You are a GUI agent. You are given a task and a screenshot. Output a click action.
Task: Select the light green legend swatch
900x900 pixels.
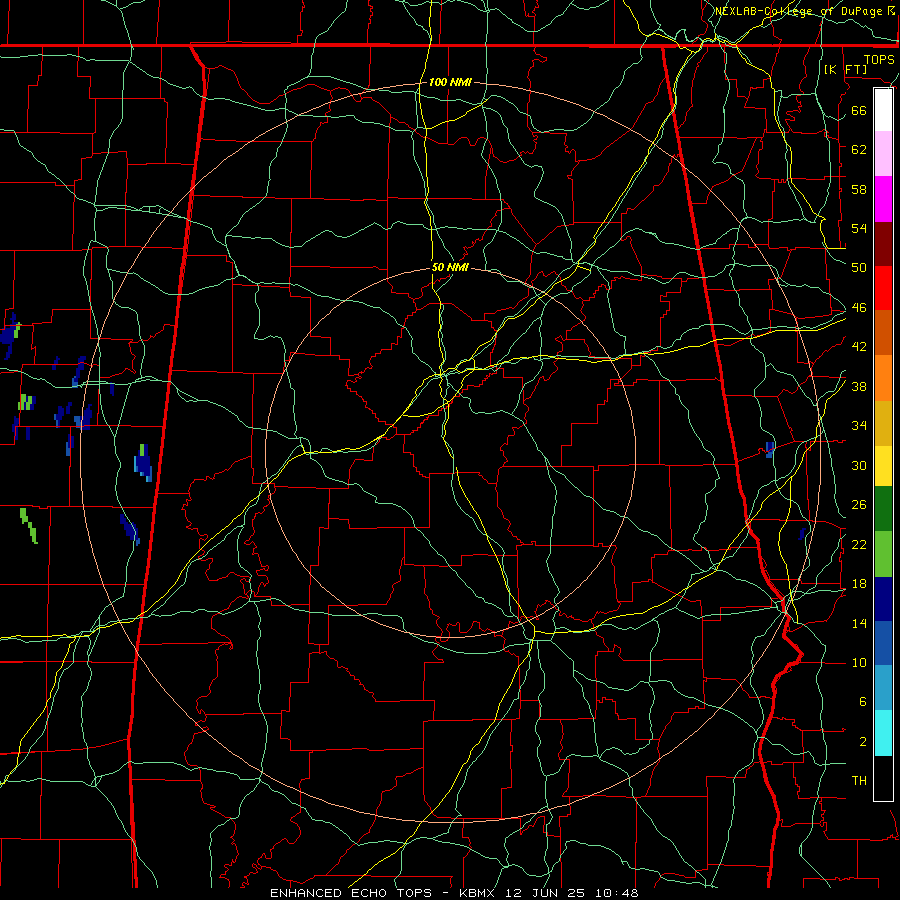coord(883,554)
